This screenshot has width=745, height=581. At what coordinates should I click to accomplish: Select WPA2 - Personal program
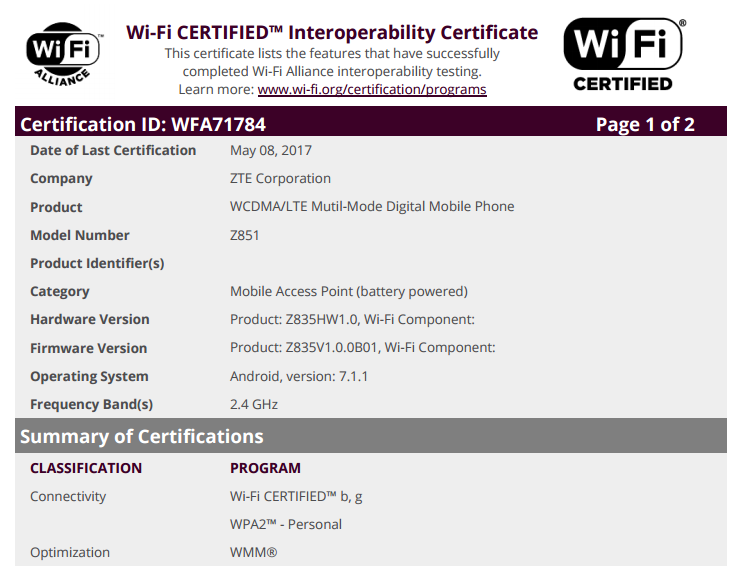[286, 524]
